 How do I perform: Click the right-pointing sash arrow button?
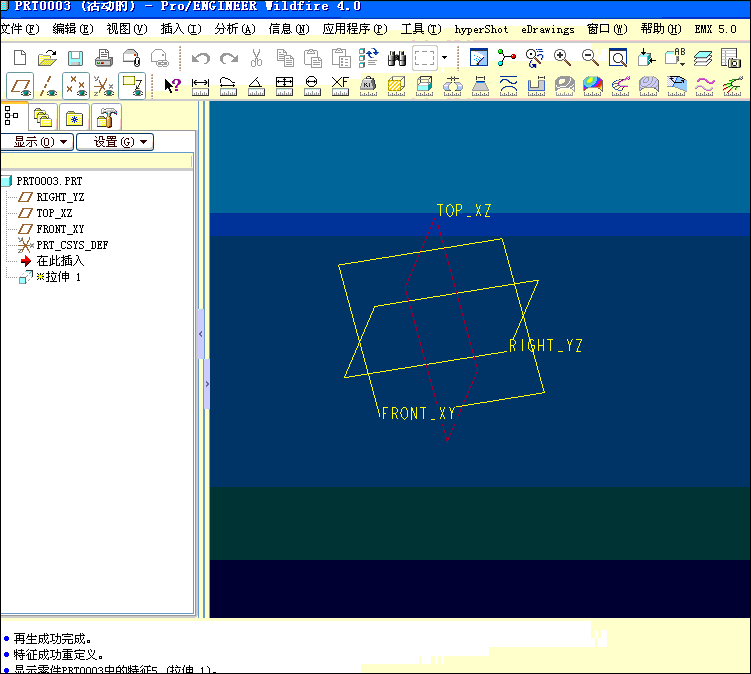pyautogui.click(x=207, y=384)
